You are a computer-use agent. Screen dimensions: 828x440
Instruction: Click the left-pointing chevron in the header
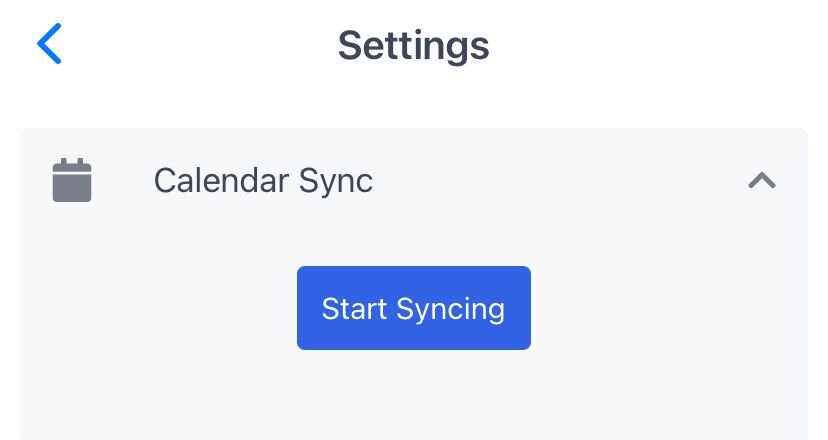click(x=49, y=44)
